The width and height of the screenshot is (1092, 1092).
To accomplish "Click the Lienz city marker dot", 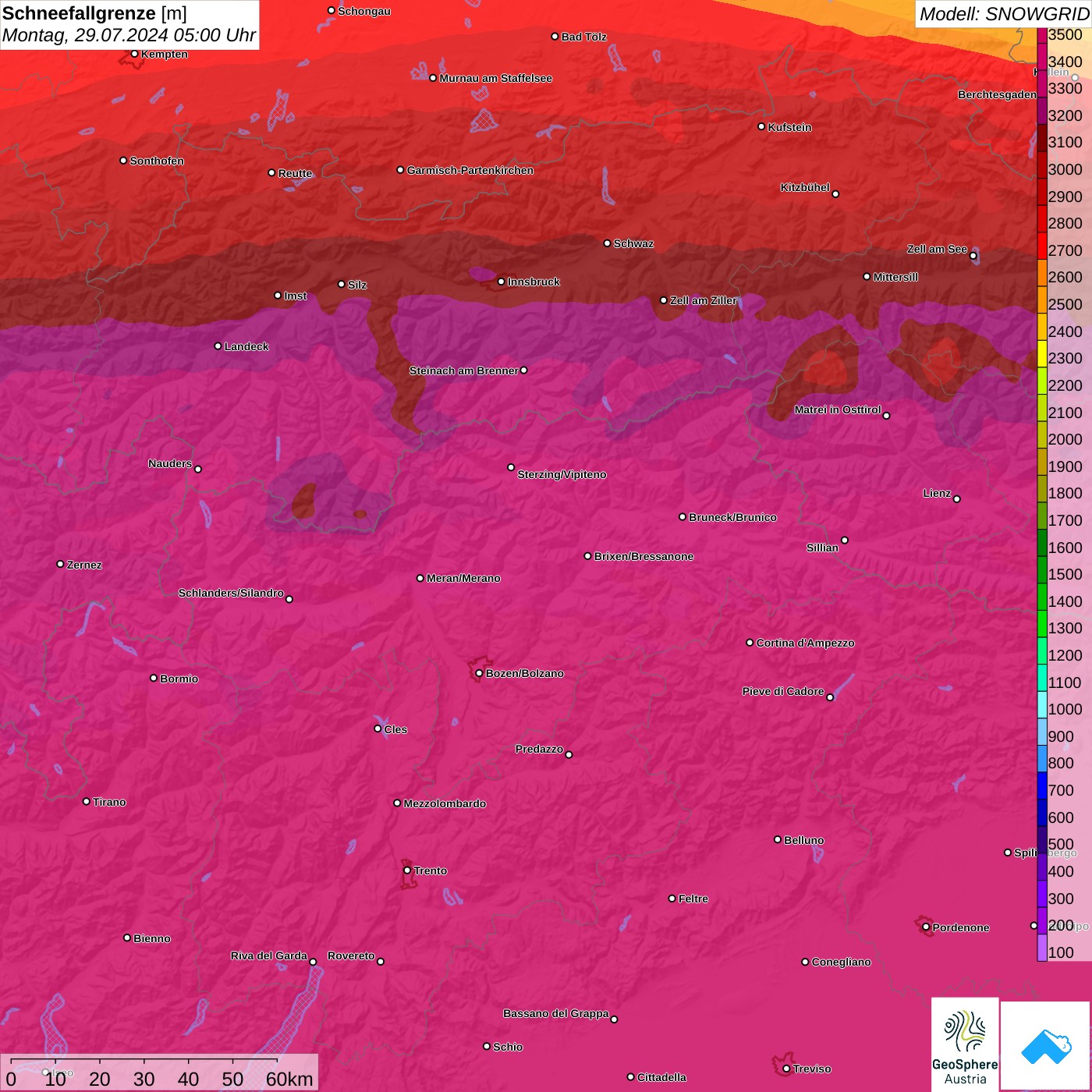I will click(x=957, y=499).
